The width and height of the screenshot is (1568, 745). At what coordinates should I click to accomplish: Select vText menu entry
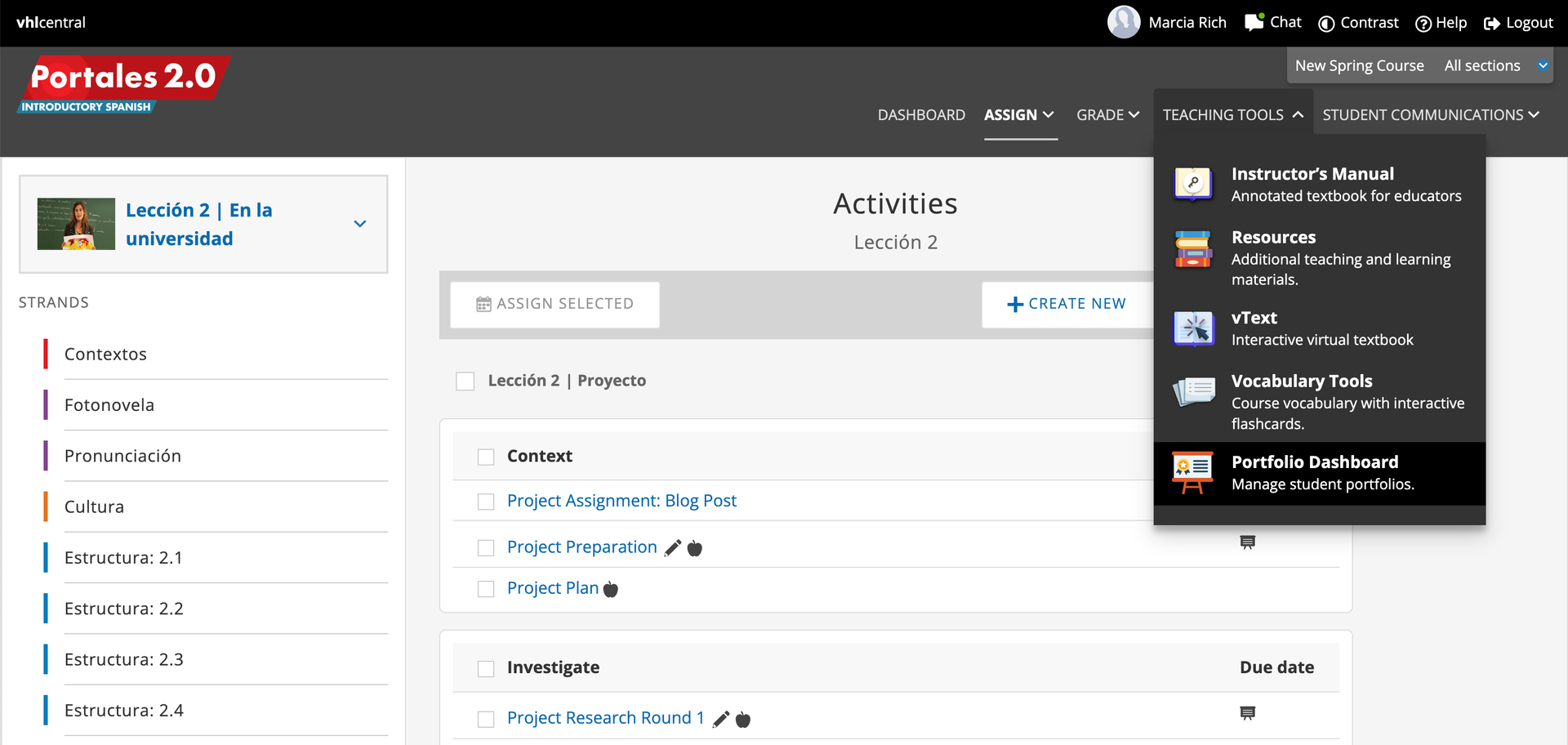click(1319, 328)
